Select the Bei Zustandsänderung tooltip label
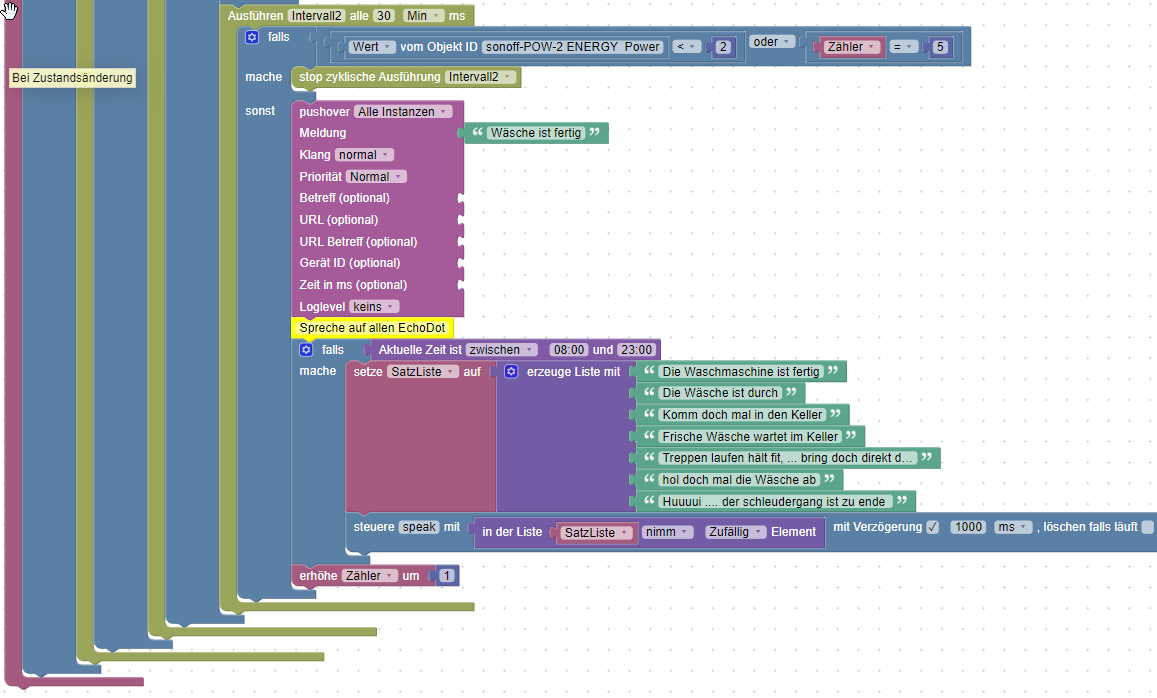Viewport: 1157px width, 698px height. point(72,77)
